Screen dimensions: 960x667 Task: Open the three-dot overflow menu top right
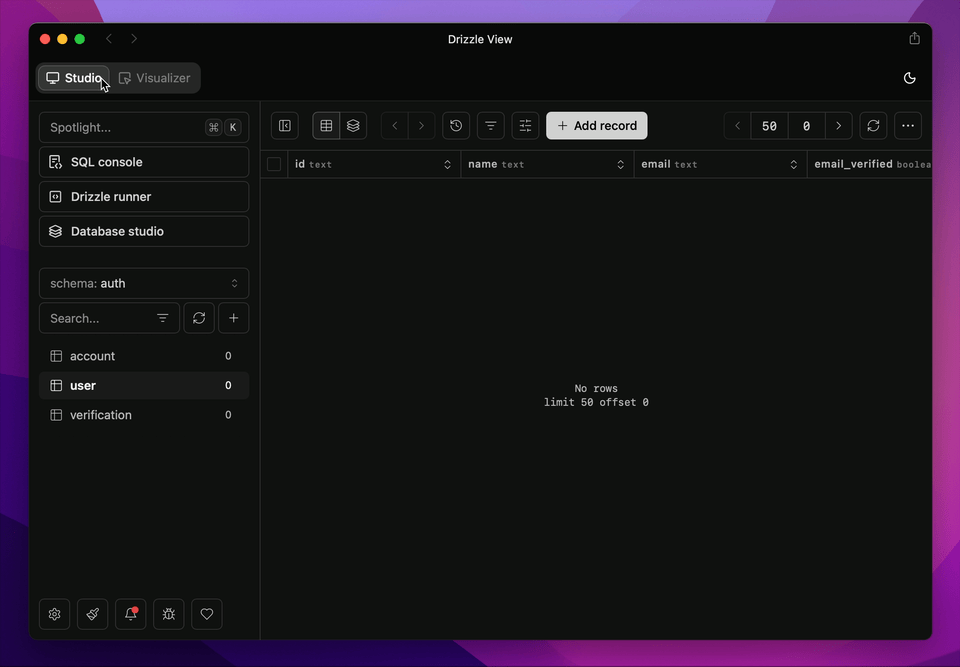(908, 125)
